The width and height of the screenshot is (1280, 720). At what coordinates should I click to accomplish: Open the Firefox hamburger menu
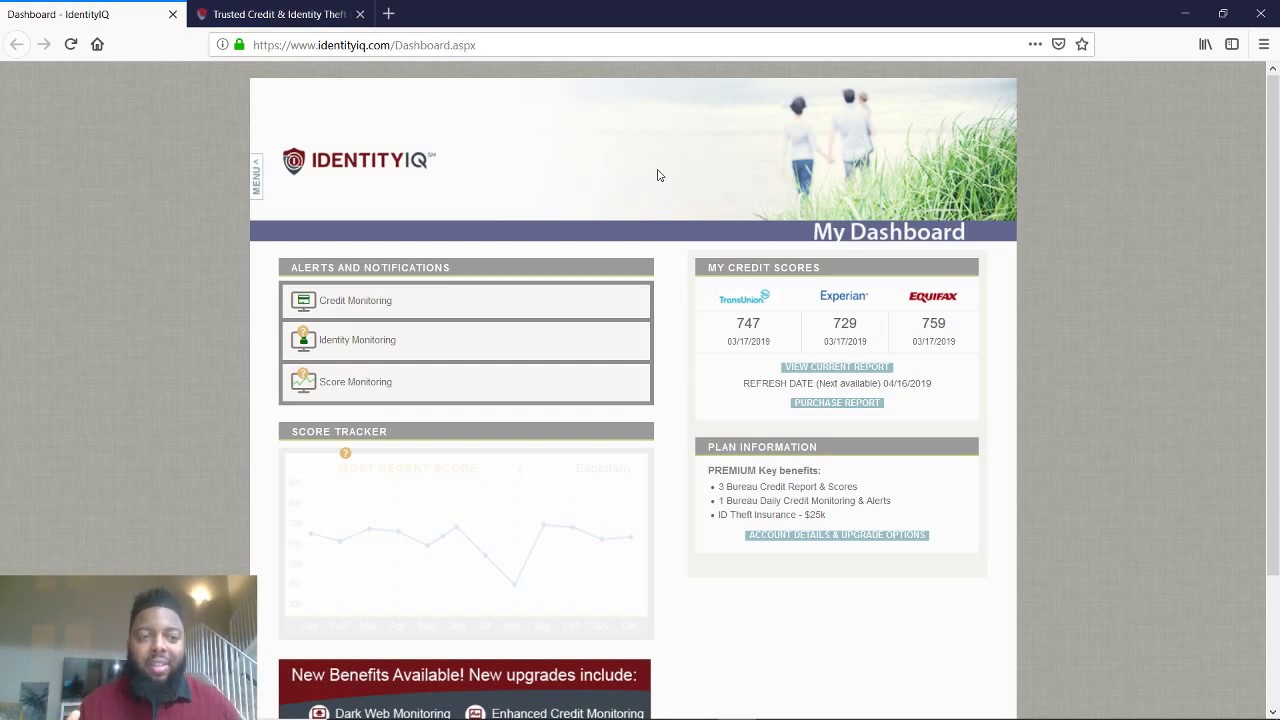pyautogui.click(x=1264, y=44)
